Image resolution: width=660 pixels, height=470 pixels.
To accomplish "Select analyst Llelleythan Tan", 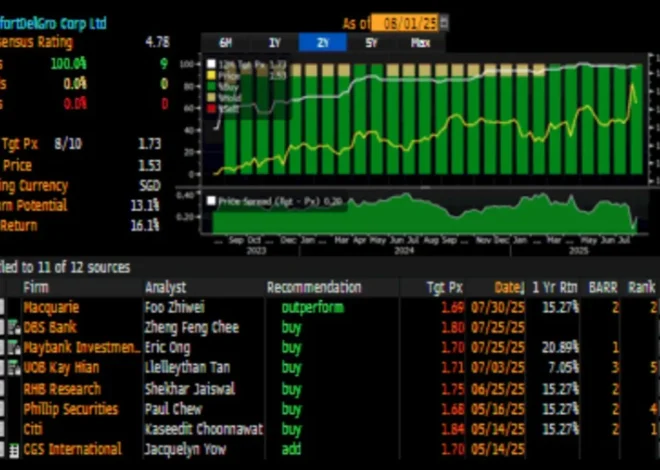I will 187,368.
